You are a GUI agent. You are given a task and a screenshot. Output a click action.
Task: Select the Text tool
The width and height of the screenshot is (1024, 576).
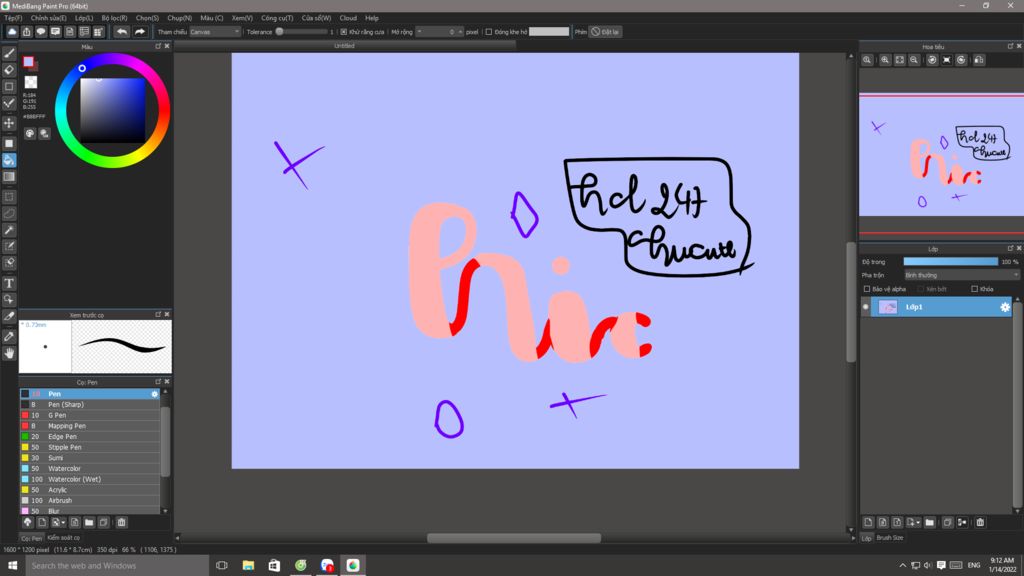pyautogui.click(x=9, y=283)
